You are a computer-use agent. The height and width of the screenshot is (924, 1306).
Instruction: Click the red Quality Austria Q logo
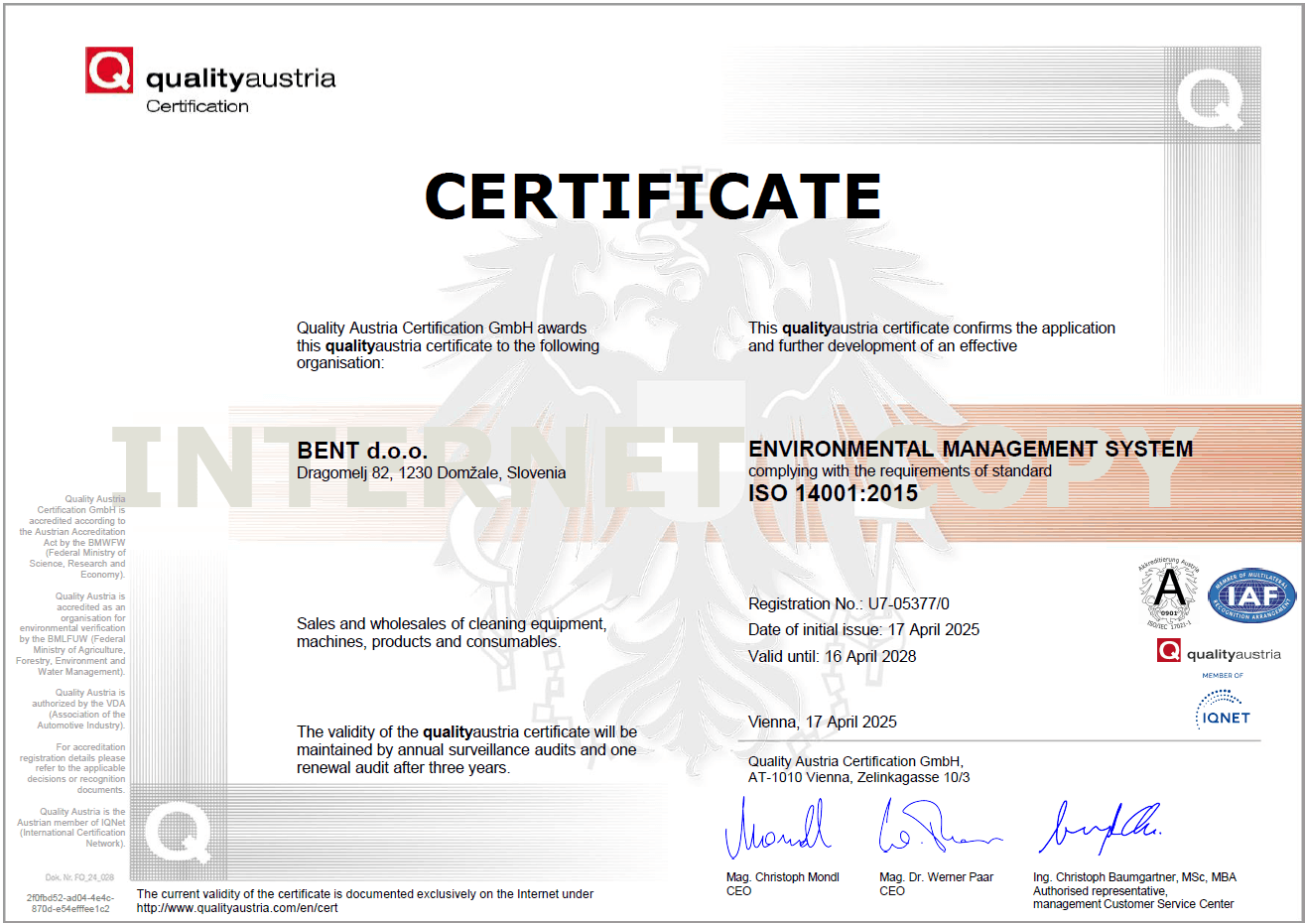click(x=109, y=70)
